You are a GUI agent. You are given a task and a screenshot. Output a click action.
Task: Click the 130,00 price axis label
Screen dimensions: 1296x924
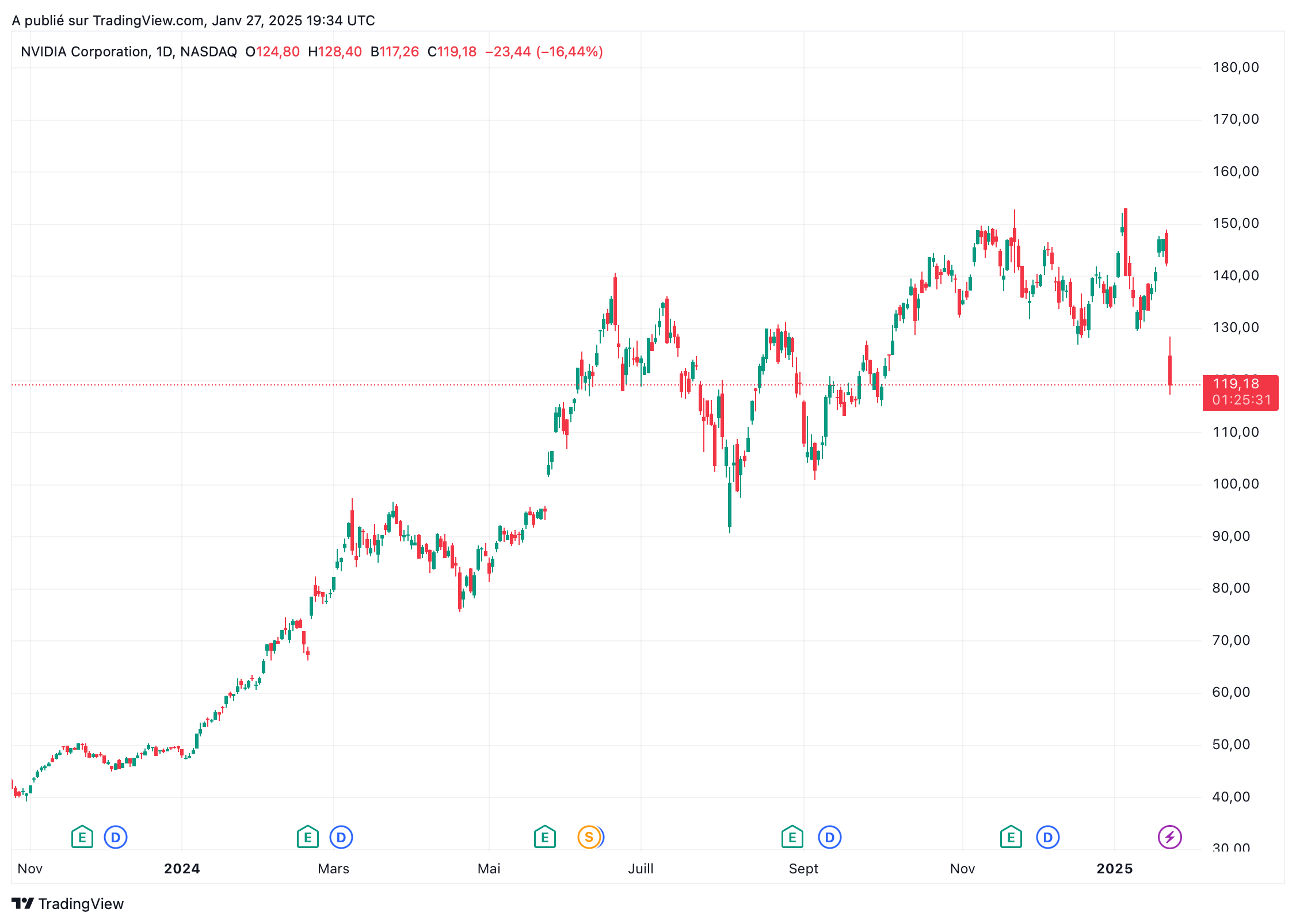[x=1236, y=327]
